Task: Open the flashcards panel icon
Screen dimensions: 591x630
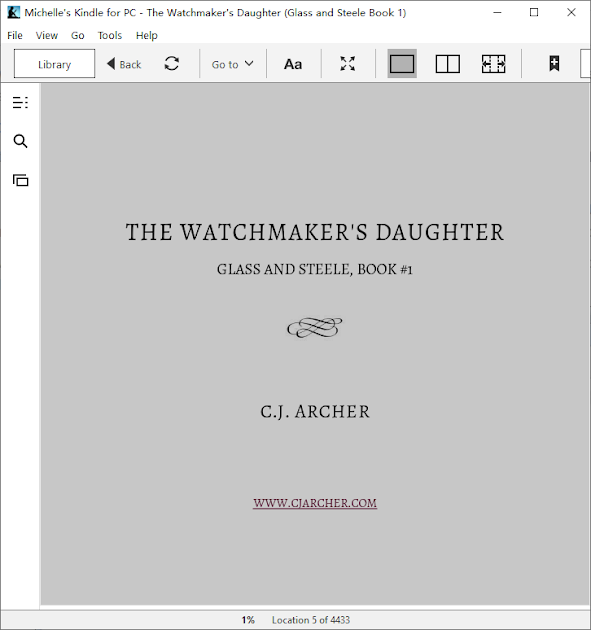Action: click(20, 180)
